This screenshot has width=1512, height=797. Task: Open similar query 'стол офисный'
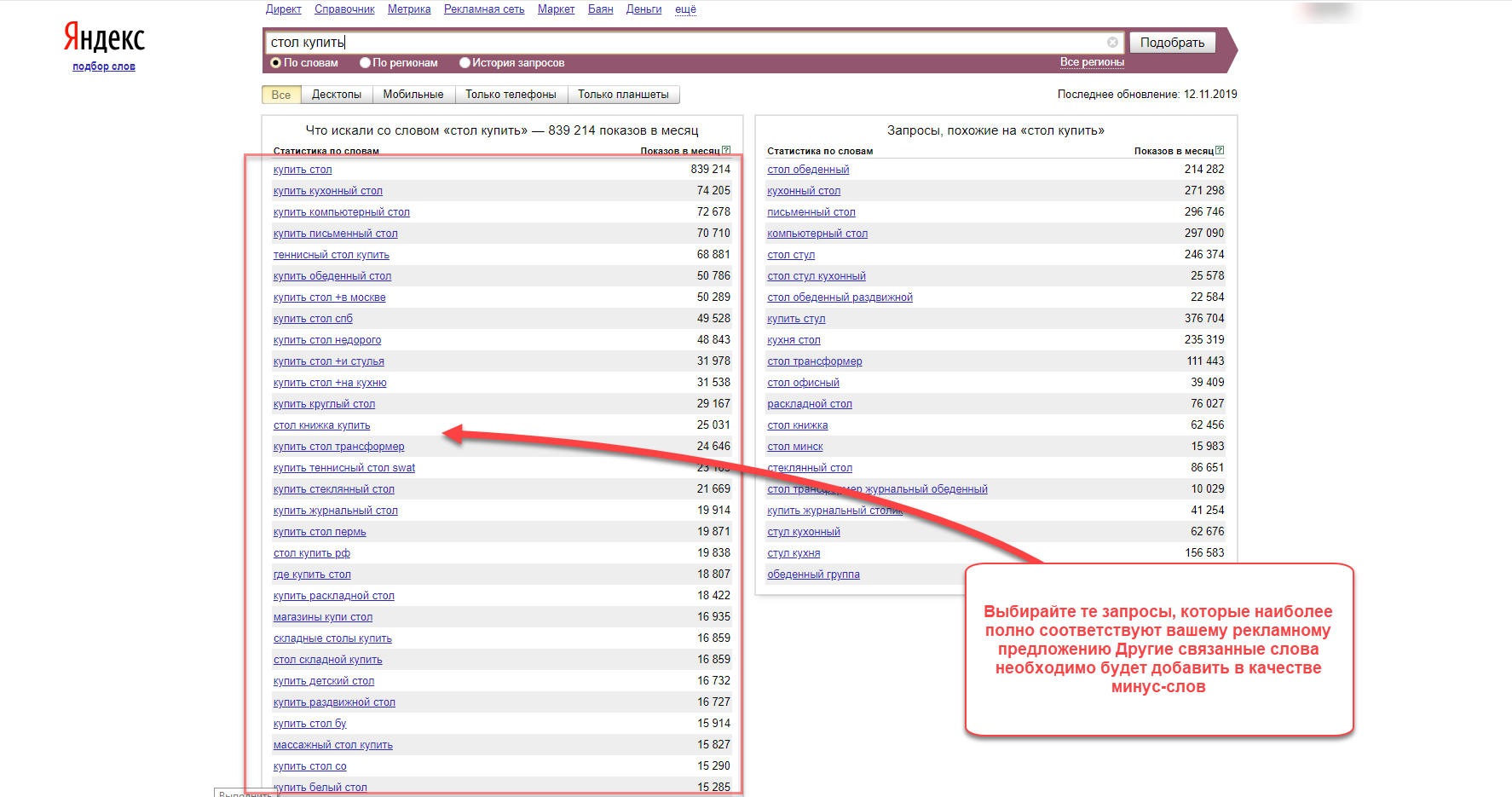(x=803, y=383)
